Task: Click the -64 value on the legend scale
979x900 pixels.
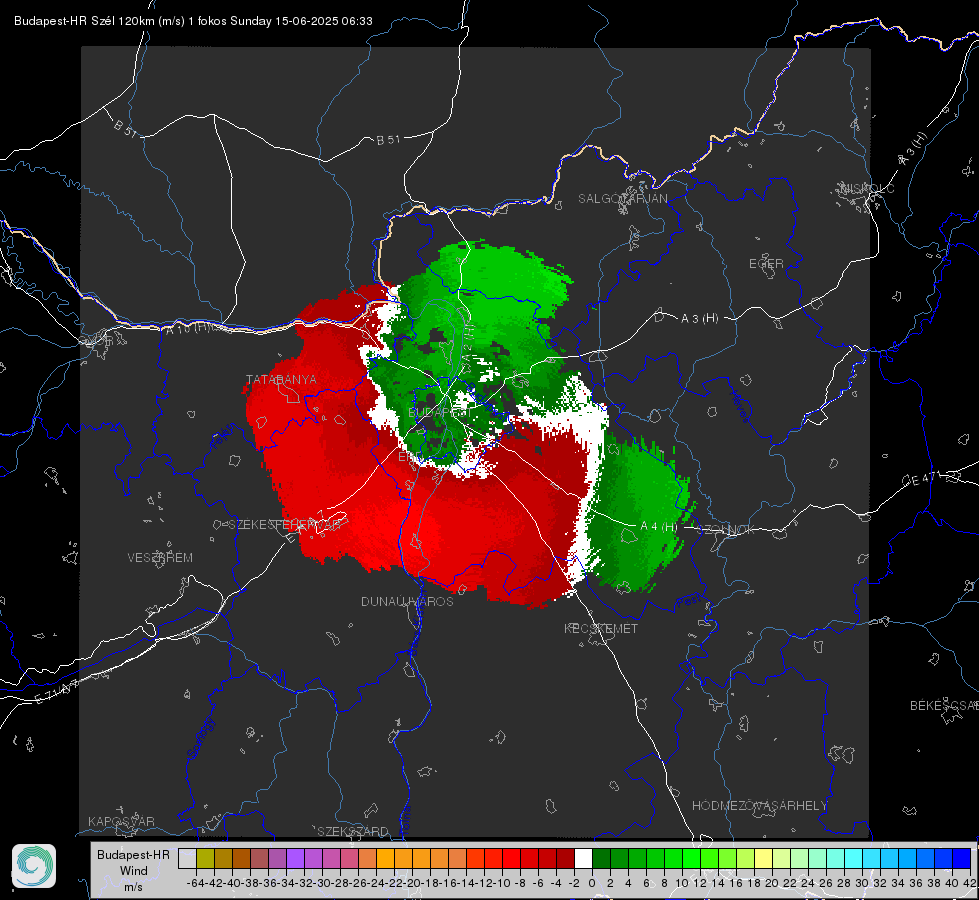Action: [195, 883]
